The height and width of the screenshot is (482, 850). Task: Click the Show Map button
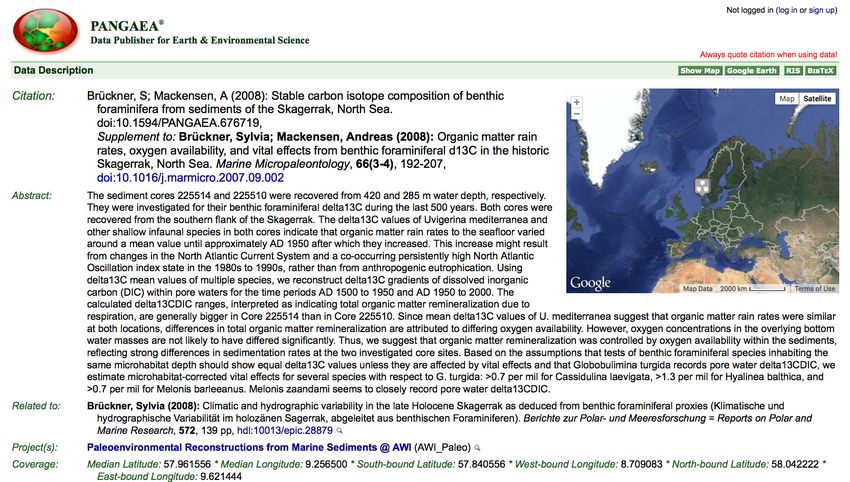700,70
